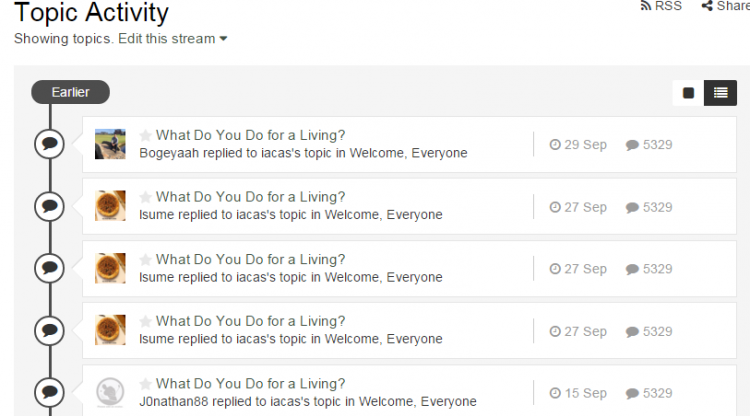Open J0nathan88's avatar thumbnail

110,392
